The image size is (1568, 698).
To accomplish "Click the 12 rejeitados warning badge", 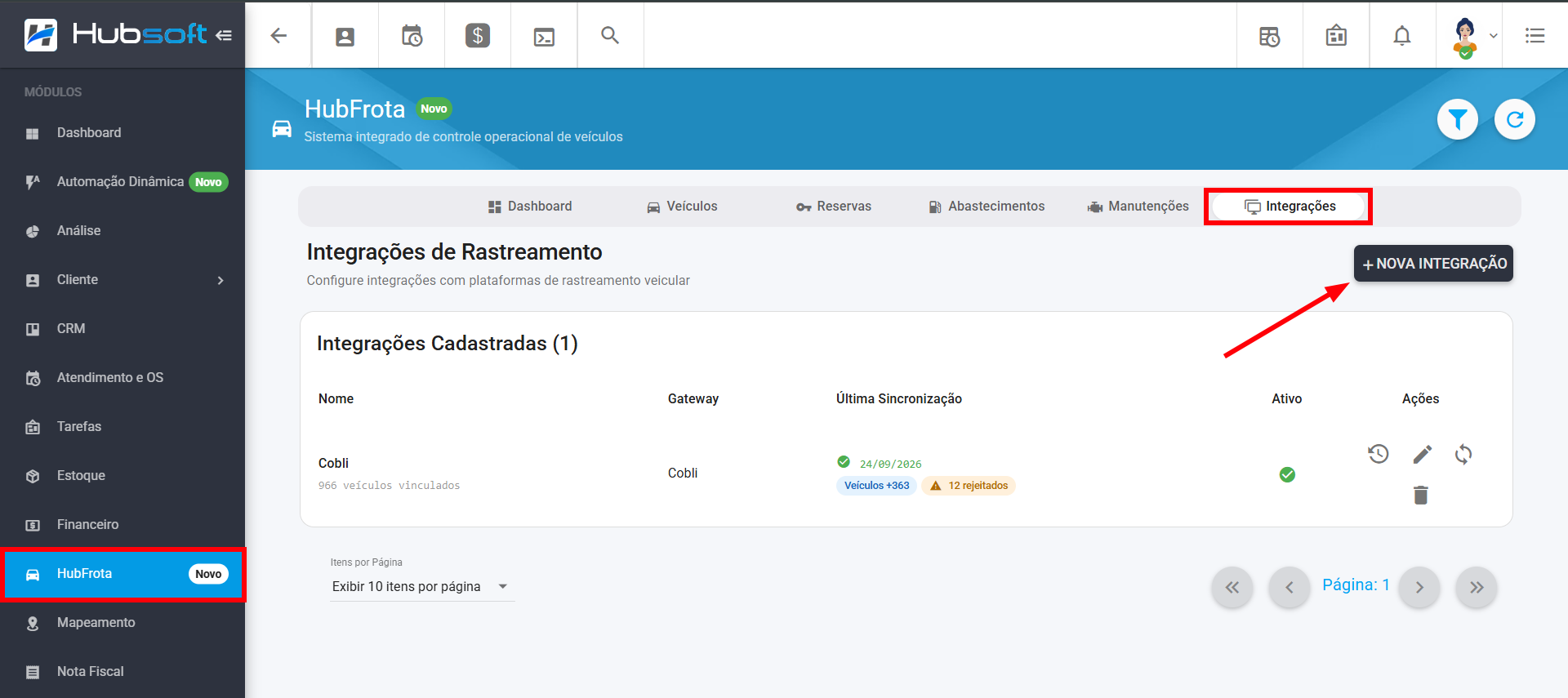I will (969, 486).
